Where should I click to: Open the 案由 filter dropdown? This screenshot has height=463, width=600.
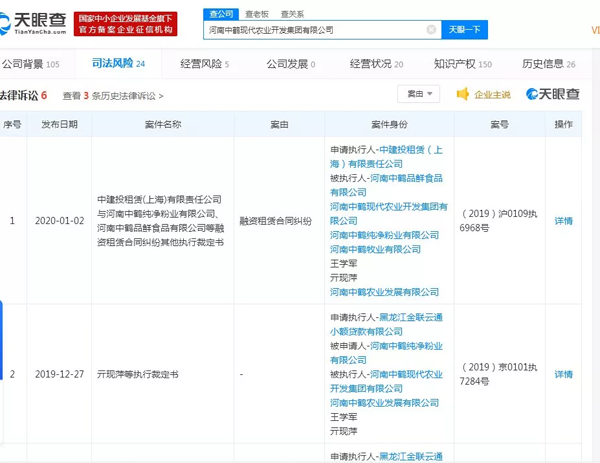[417, 94]
